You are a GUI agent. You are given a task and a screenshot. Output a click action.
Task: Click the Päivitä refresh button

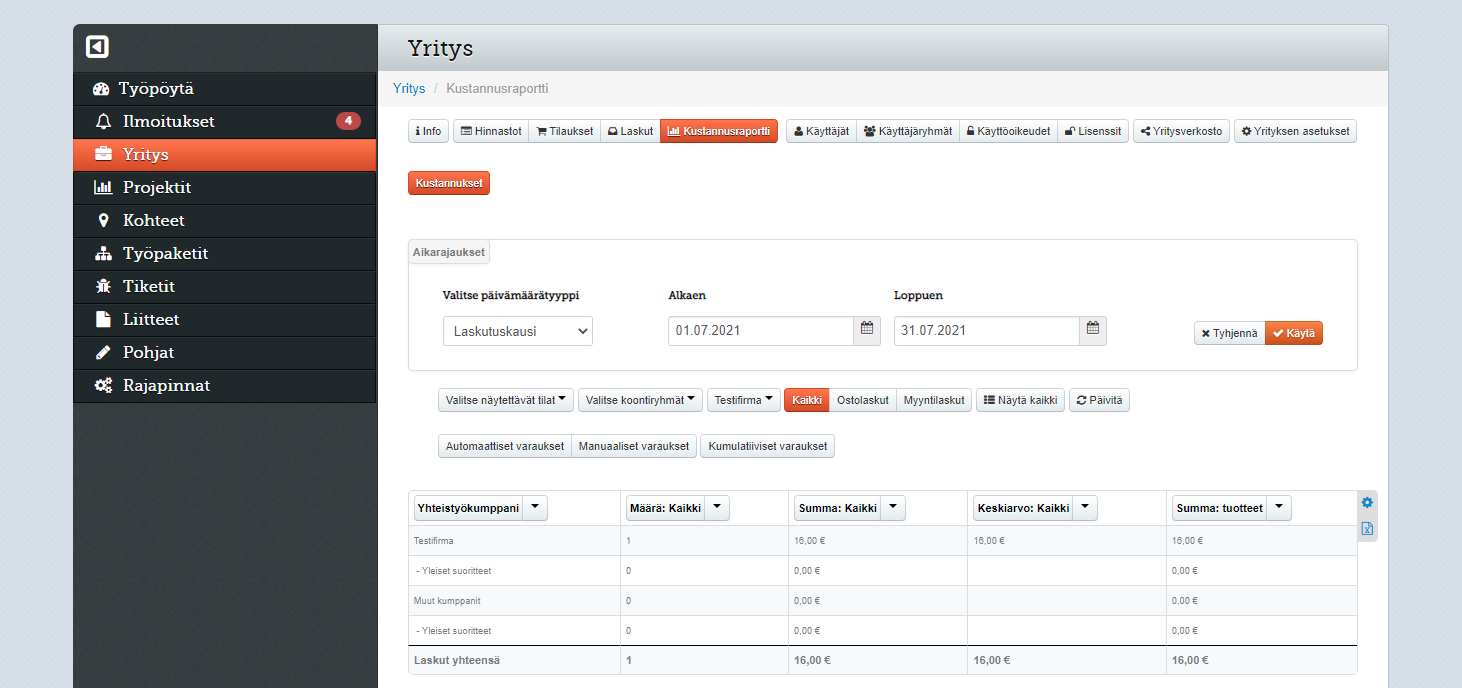click(x=1099, y=400)
